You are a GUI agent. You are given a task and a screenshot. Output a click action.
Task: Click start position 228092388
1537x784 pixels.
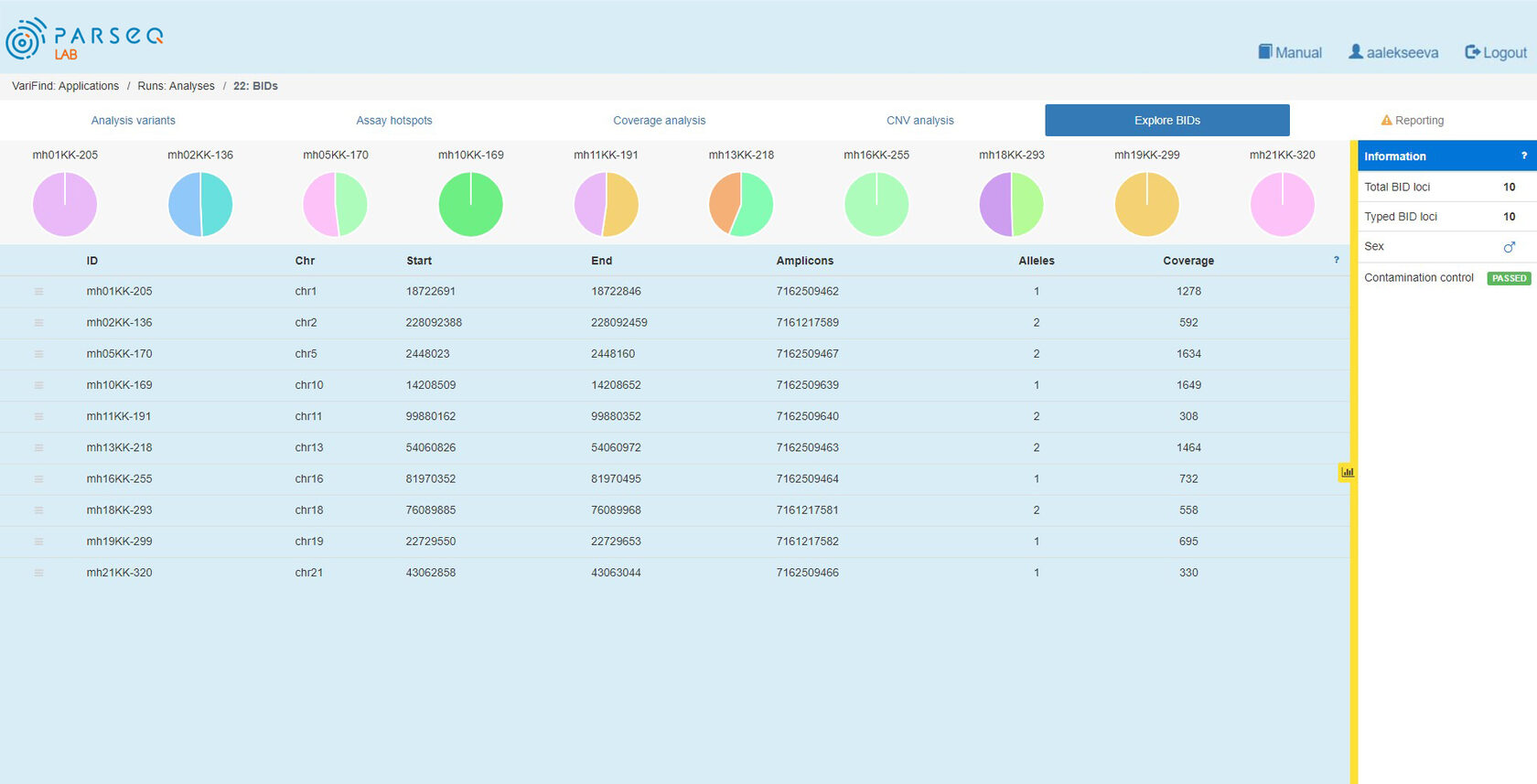coord(434,322)
